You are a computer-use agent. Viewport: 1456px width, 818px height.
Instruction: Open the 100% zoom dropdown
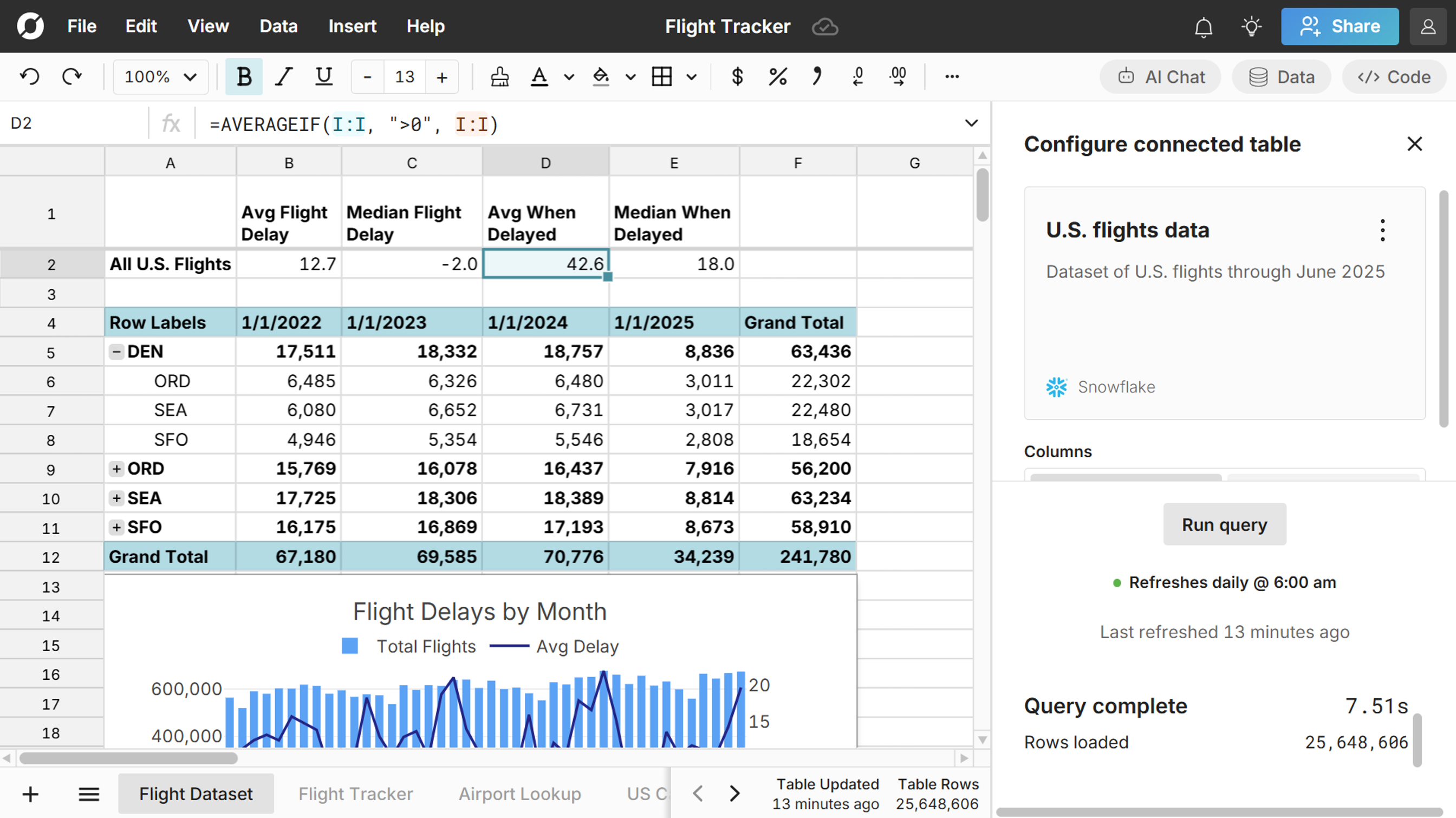(160, 76)
